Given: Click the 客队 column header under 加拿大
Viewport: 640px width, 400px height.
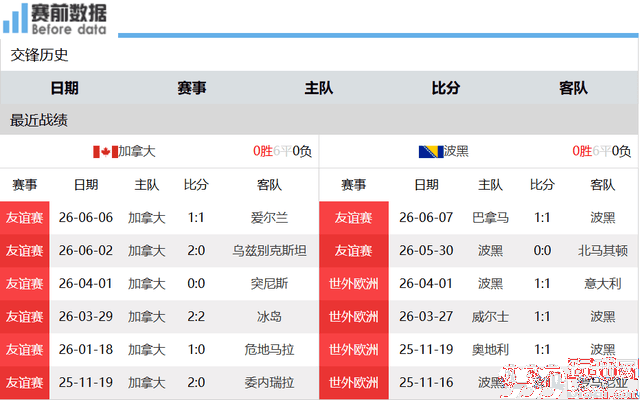Looking at the screenshot, I should click(x=269, y=185).
